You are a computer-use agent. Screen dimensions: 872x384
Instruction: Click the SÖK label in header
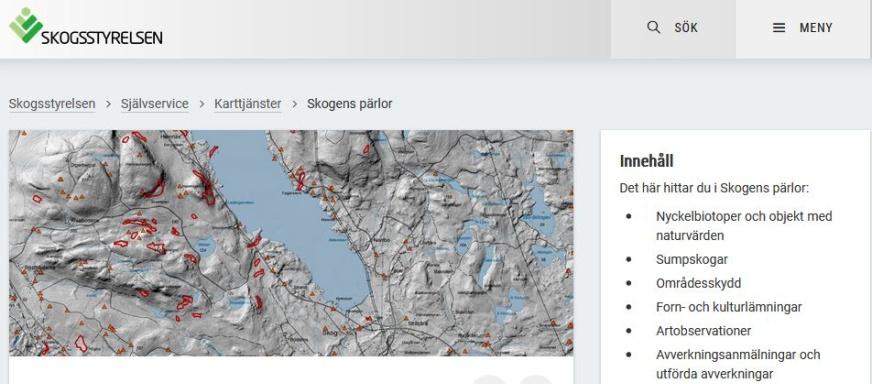[686, 27]
